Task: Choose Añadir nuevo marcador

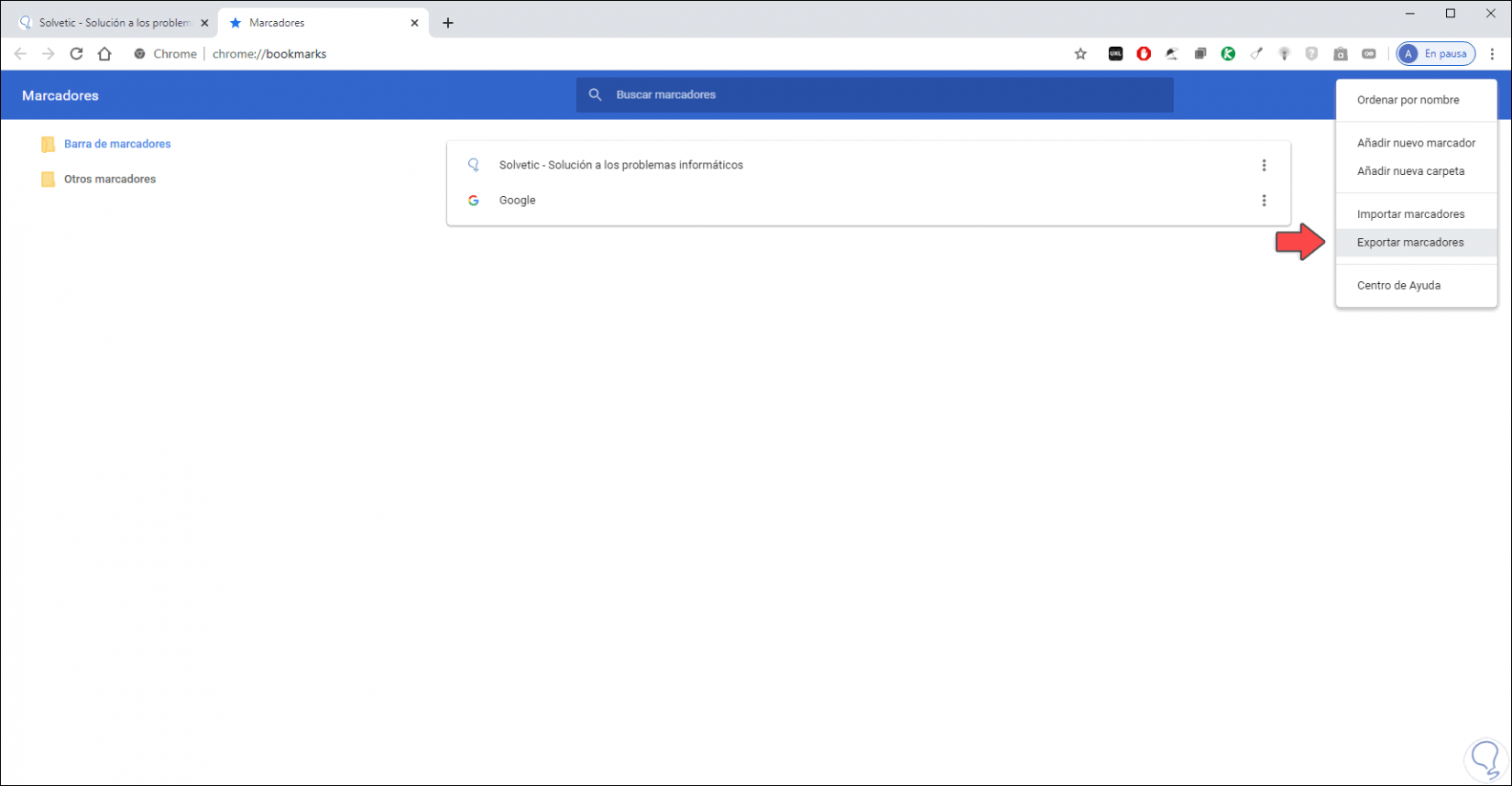Action: click(1417, 143)
